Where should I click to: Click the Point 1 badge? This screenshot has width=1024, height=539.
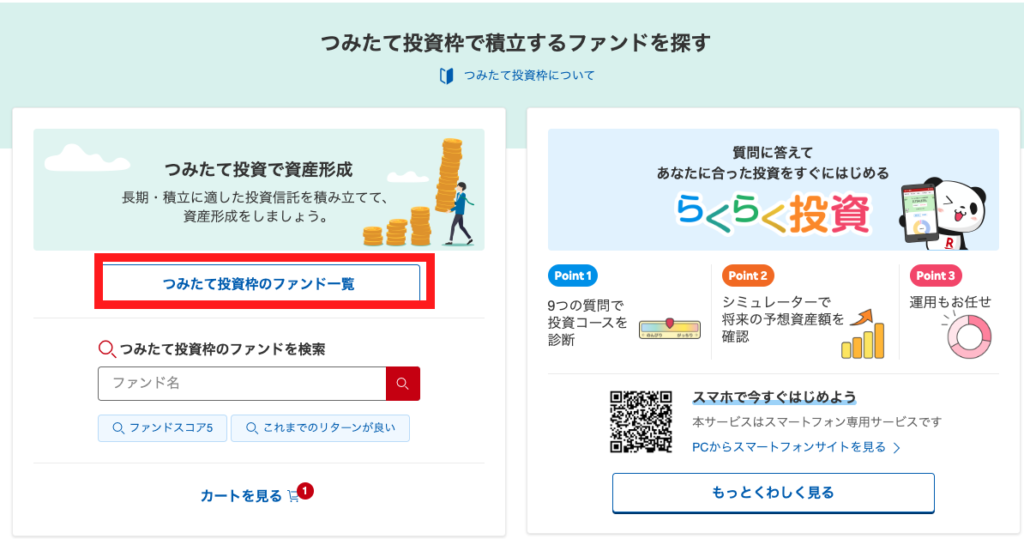coord(573,276)
